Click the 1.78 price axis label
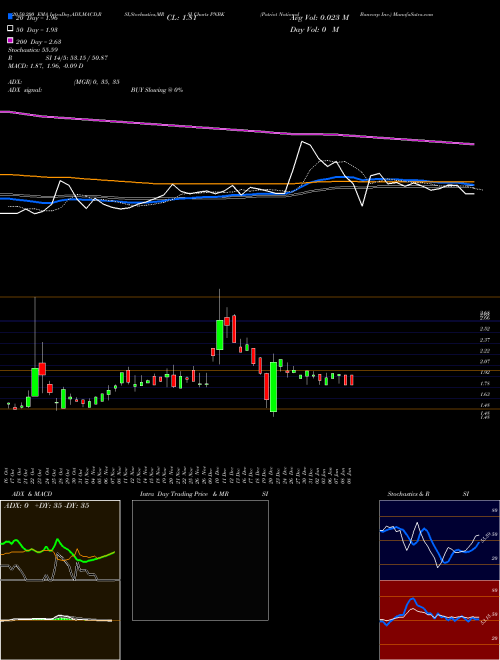Image resolution: width=500 pixels, height=660 pixels. pyautogui.click(x=485, y=383)
